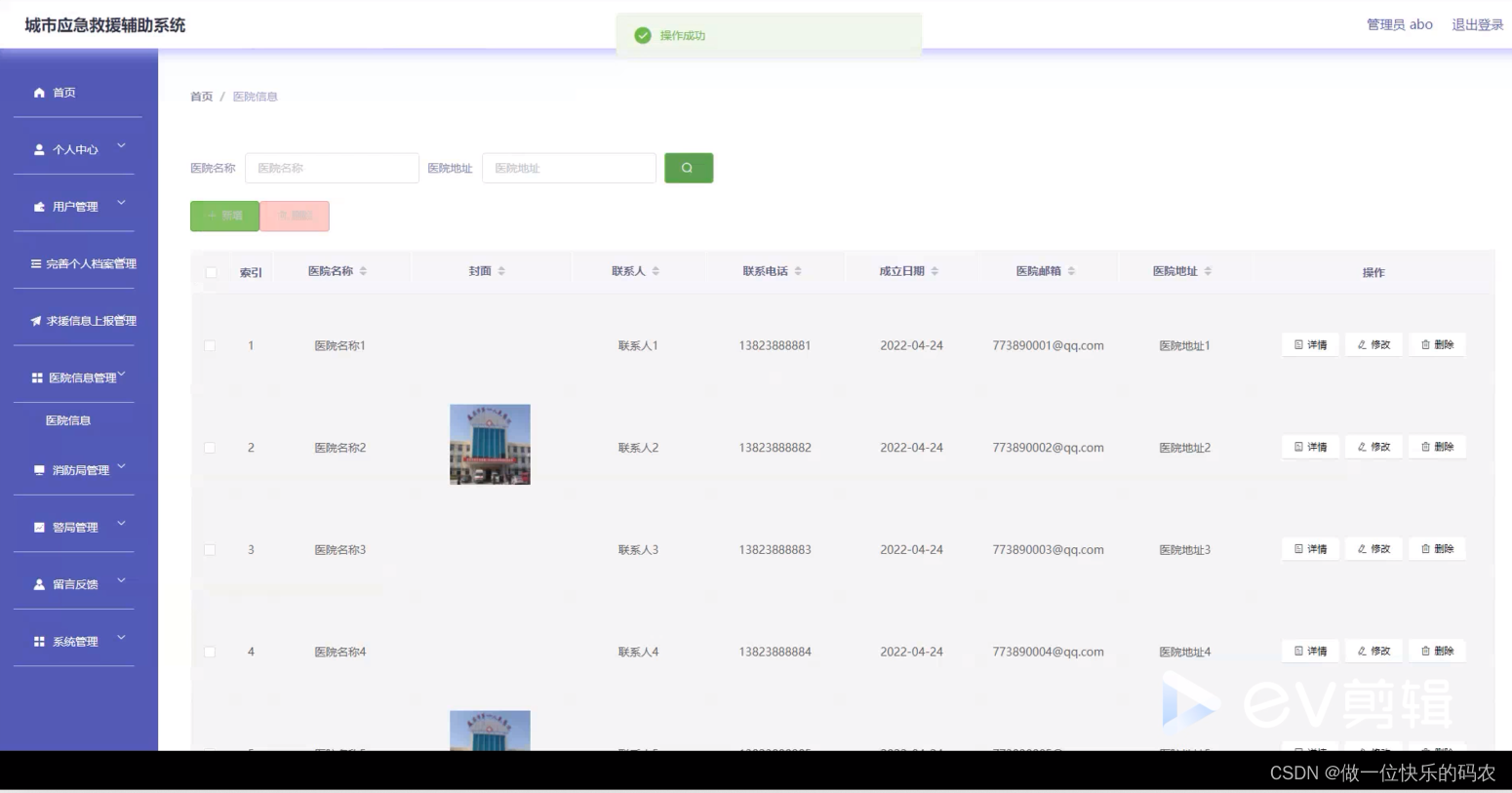The width and height of the screenshot is (1512, 793).
Task: Click the 医院名称 search input field
Action: (332, 168)
